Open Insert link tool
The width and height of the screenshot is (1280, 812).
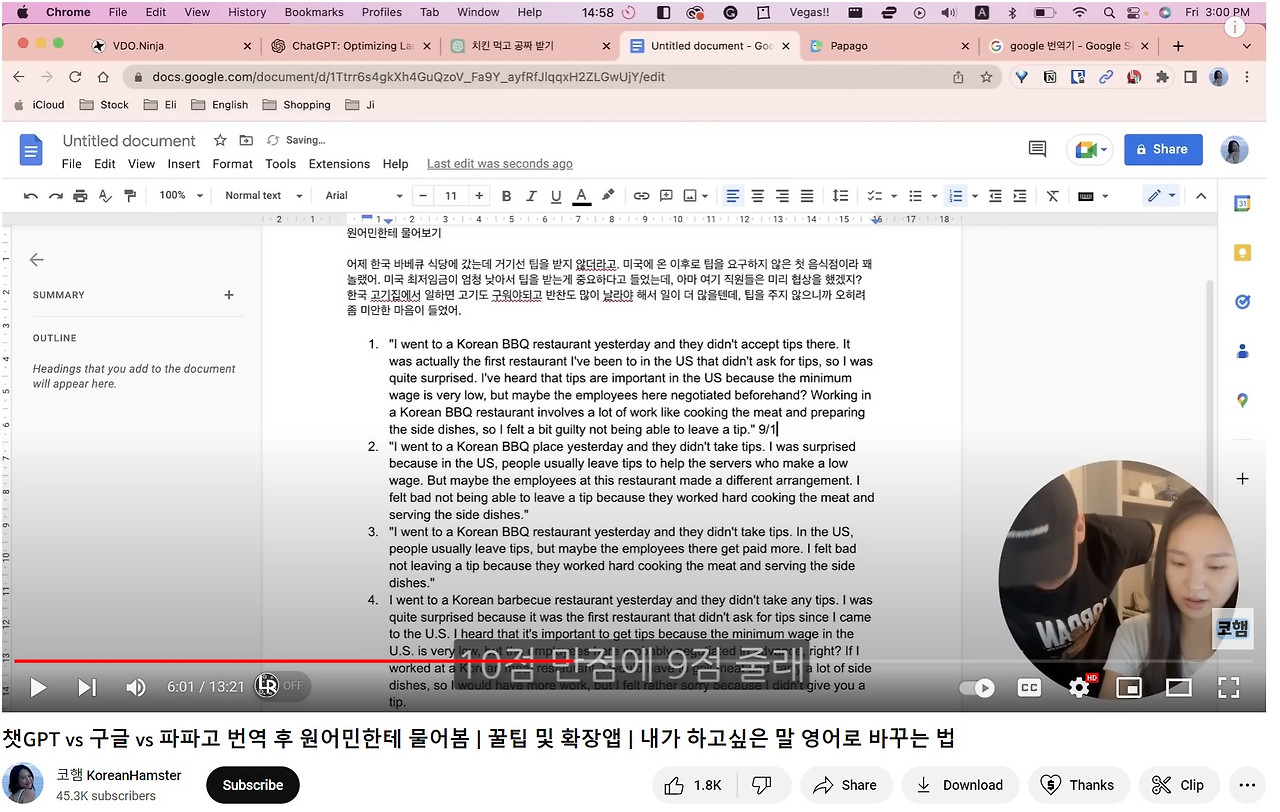pos(641,196)
